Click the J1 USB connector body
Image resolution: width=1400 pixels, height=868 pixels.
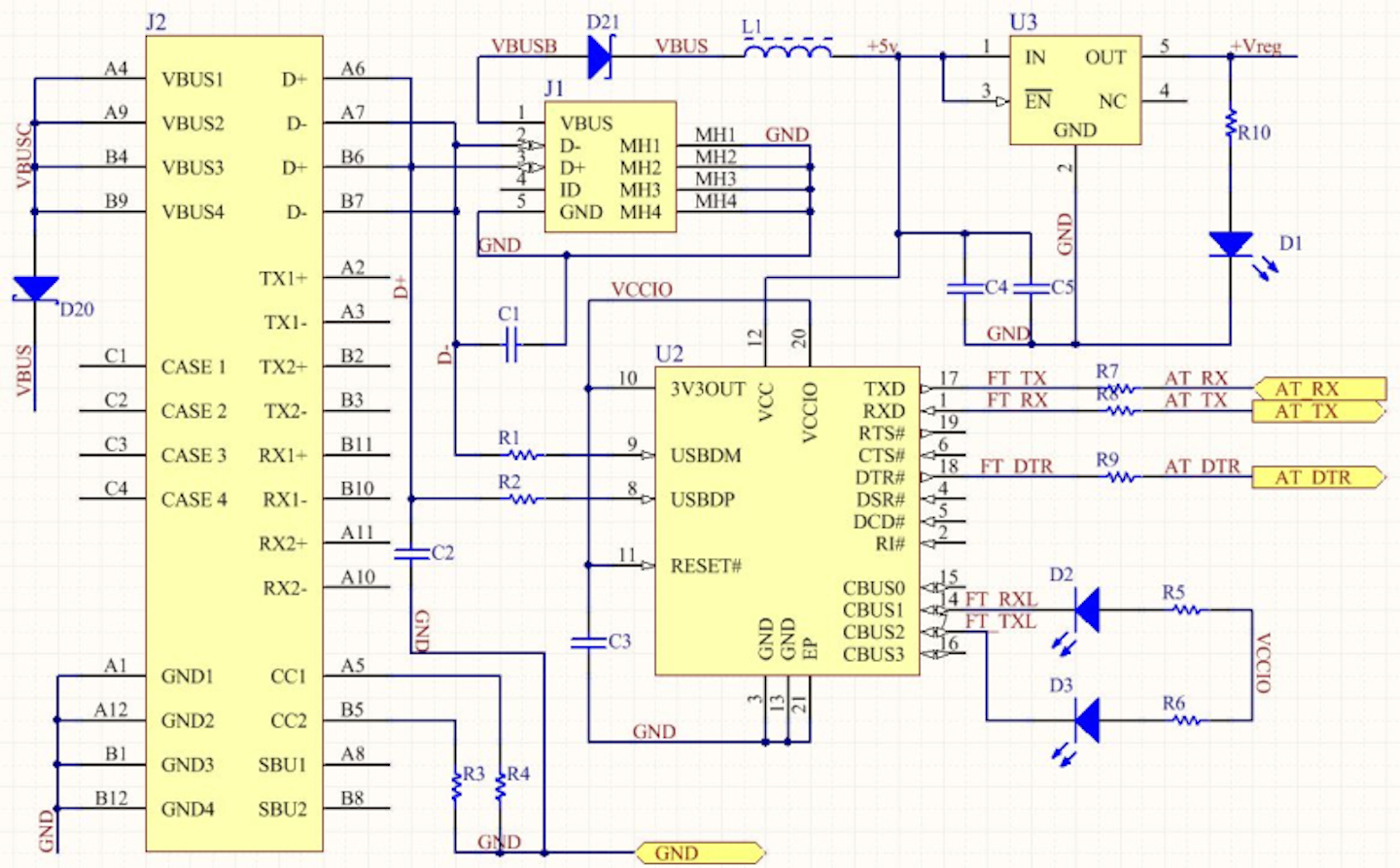tap(610, 167)
